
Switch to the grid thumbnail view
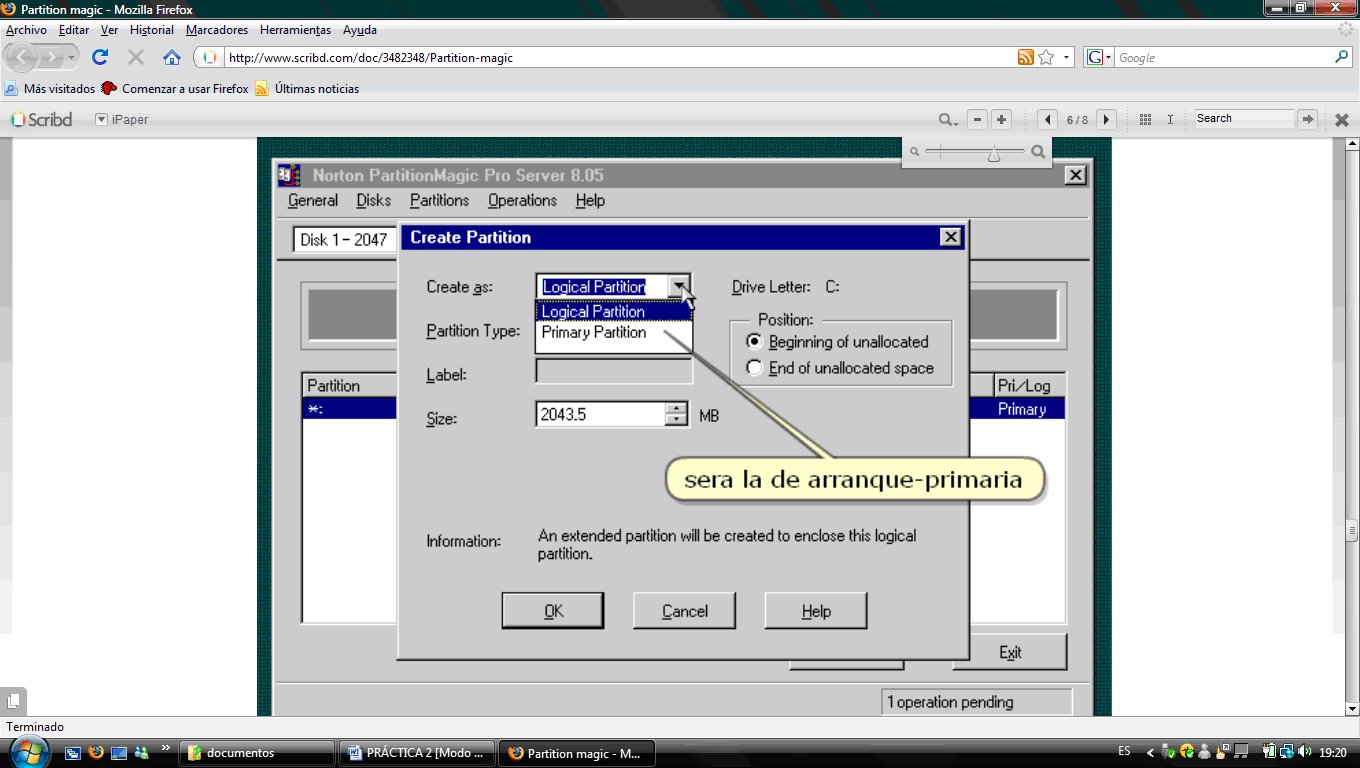point(1146,120)
